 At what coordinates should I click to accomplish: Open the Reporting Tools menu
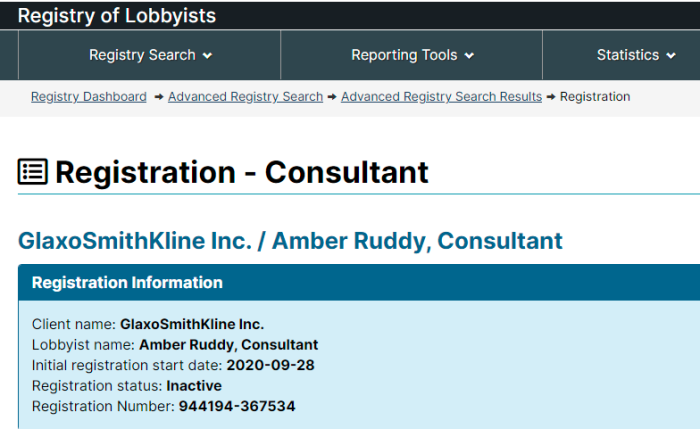pyautogui.click(x=412, y=55)
